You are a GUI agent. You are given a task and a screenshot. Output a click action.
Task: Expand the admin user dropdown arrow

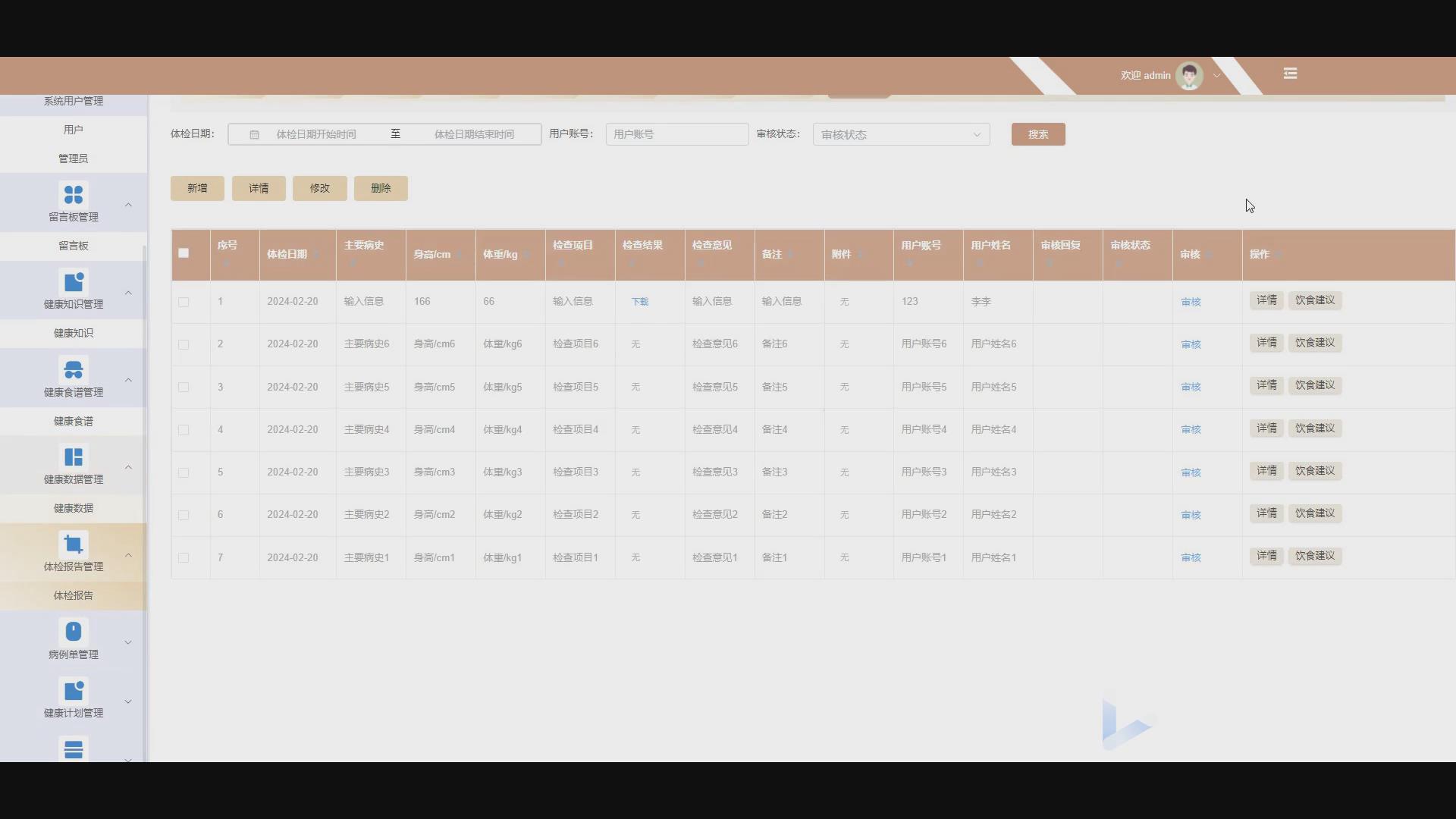(x=1216, y=75)
